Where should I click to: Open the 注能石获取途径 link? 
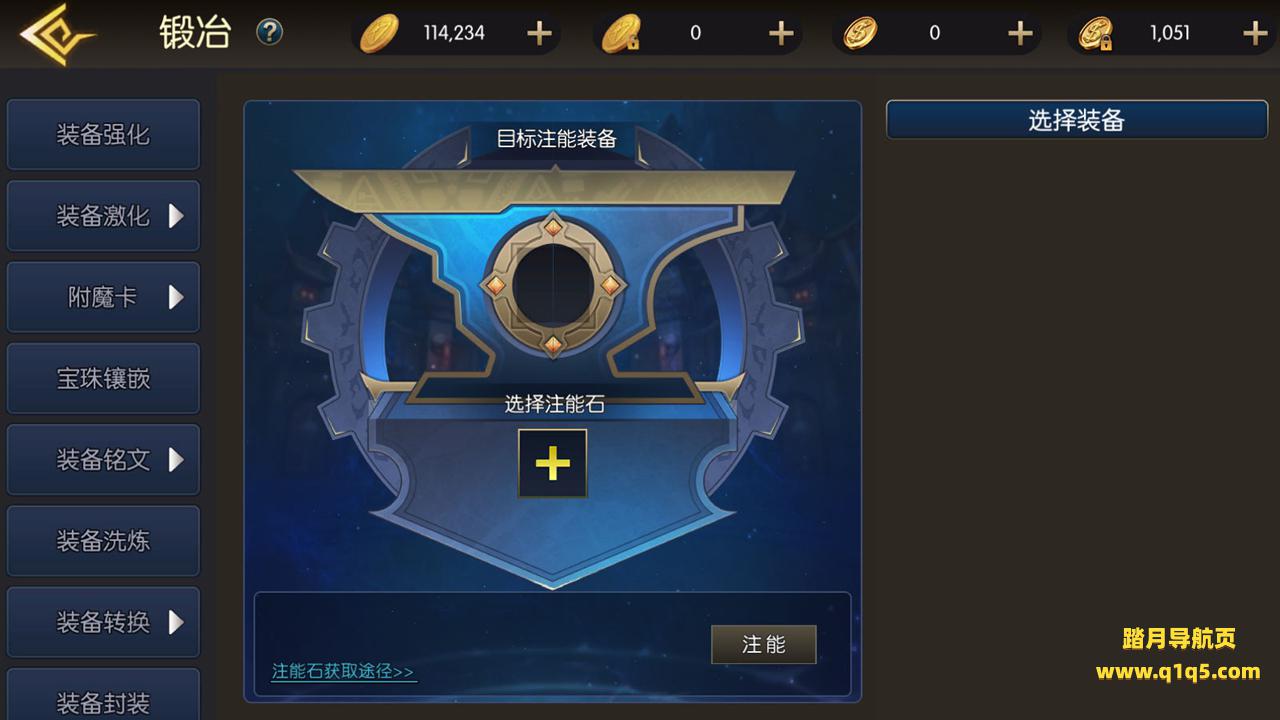tap(343, 671)
